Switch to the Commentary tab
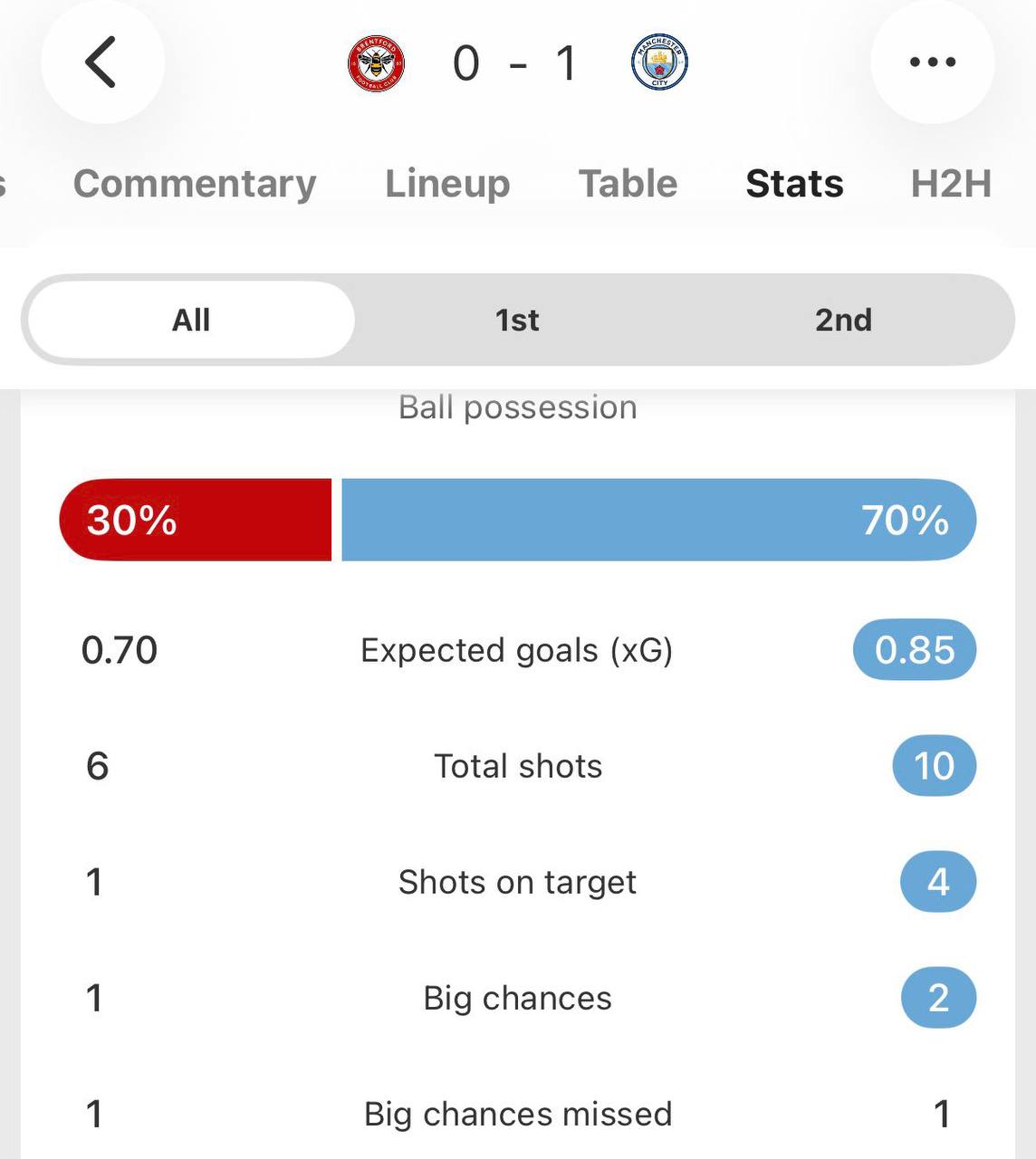Viewport: 1036px width, 1159px height. 195,184
